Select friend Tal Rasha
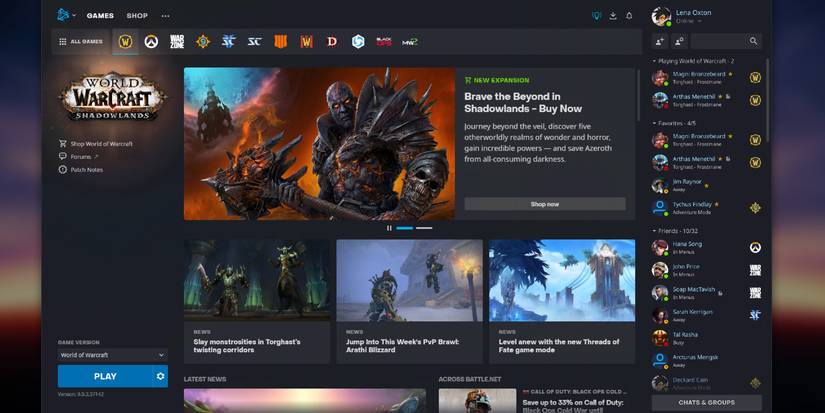Image resolution: width=825 pixels, height=413 pixels. [705, 338]
